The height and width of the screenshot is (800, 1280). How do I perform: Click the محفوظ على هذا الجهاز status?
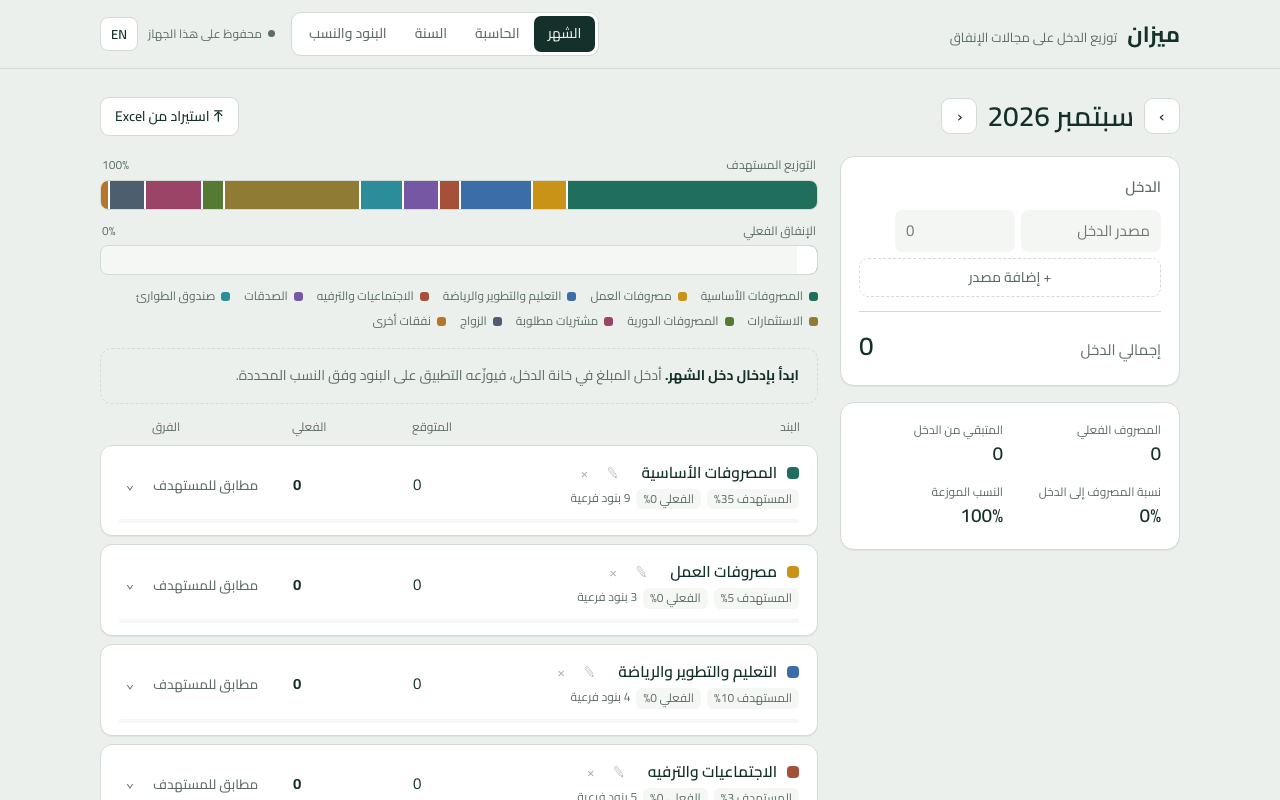(x=211, y=34)
